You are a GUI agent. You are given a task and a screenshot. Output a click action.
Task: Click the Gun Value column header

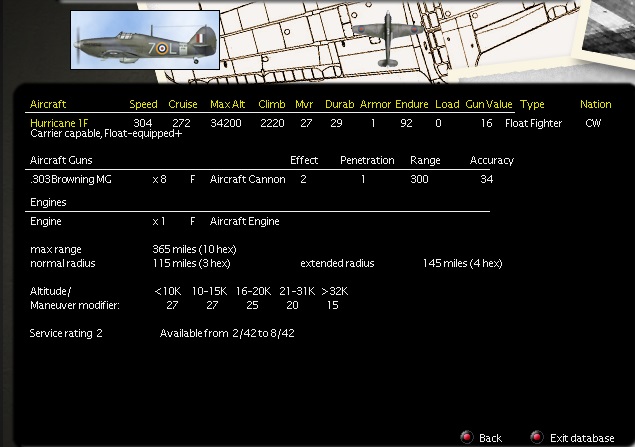[x=489, y=104]
